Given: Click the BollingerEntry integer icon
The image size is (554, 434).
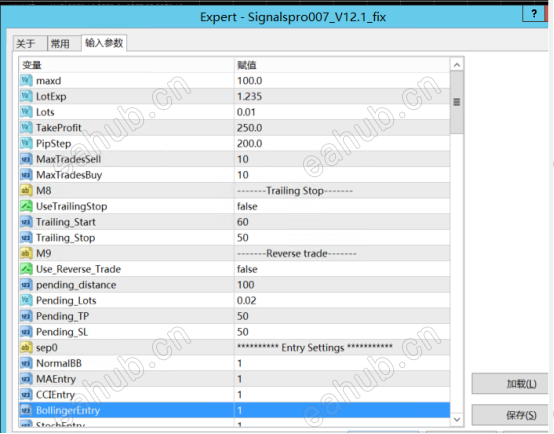Looking at the screenshot, I should tap(26, 410).
